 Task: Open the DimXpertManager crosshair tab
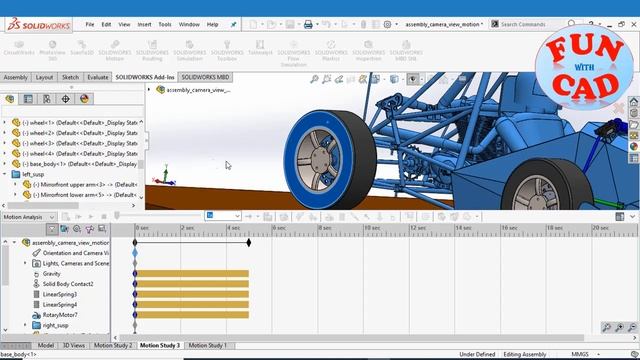66,99
